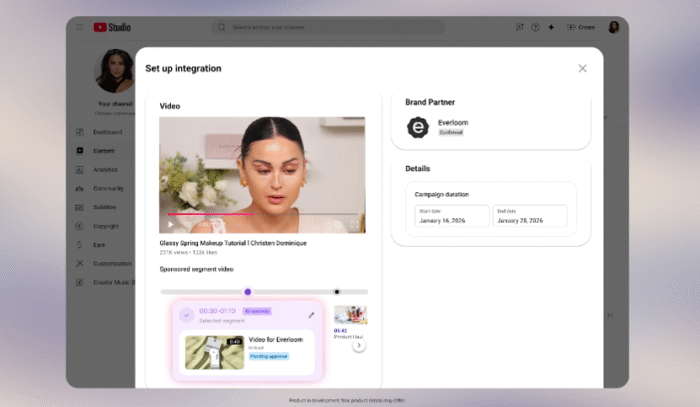Screen dimensions: 700x407
Task: Click the Dashboard grid icon
Action: pos(79,132)
